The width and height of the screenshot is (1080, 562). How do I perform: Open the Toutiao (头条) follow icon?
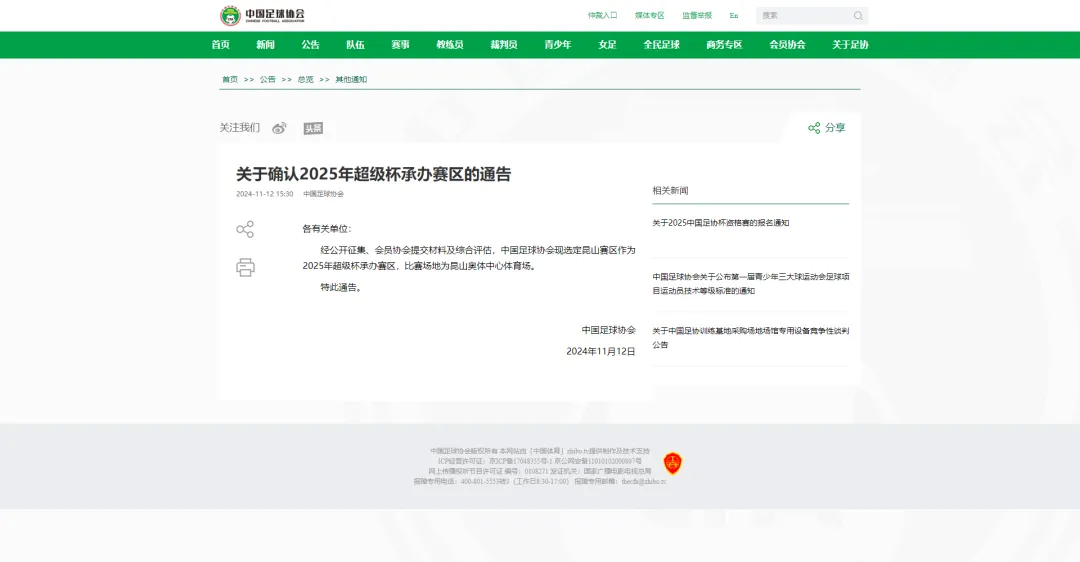[313, 128]
